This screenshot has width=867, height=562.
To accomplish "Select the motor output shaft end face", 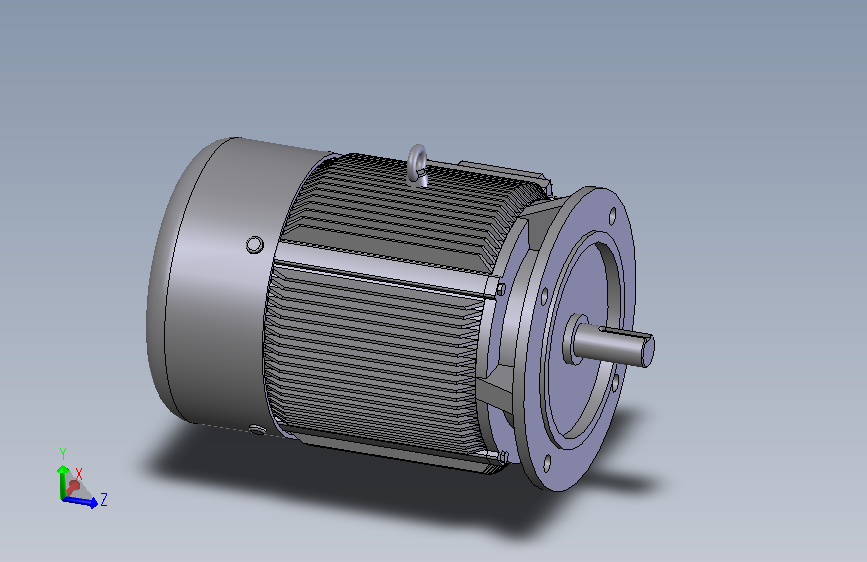I will 647,351.
